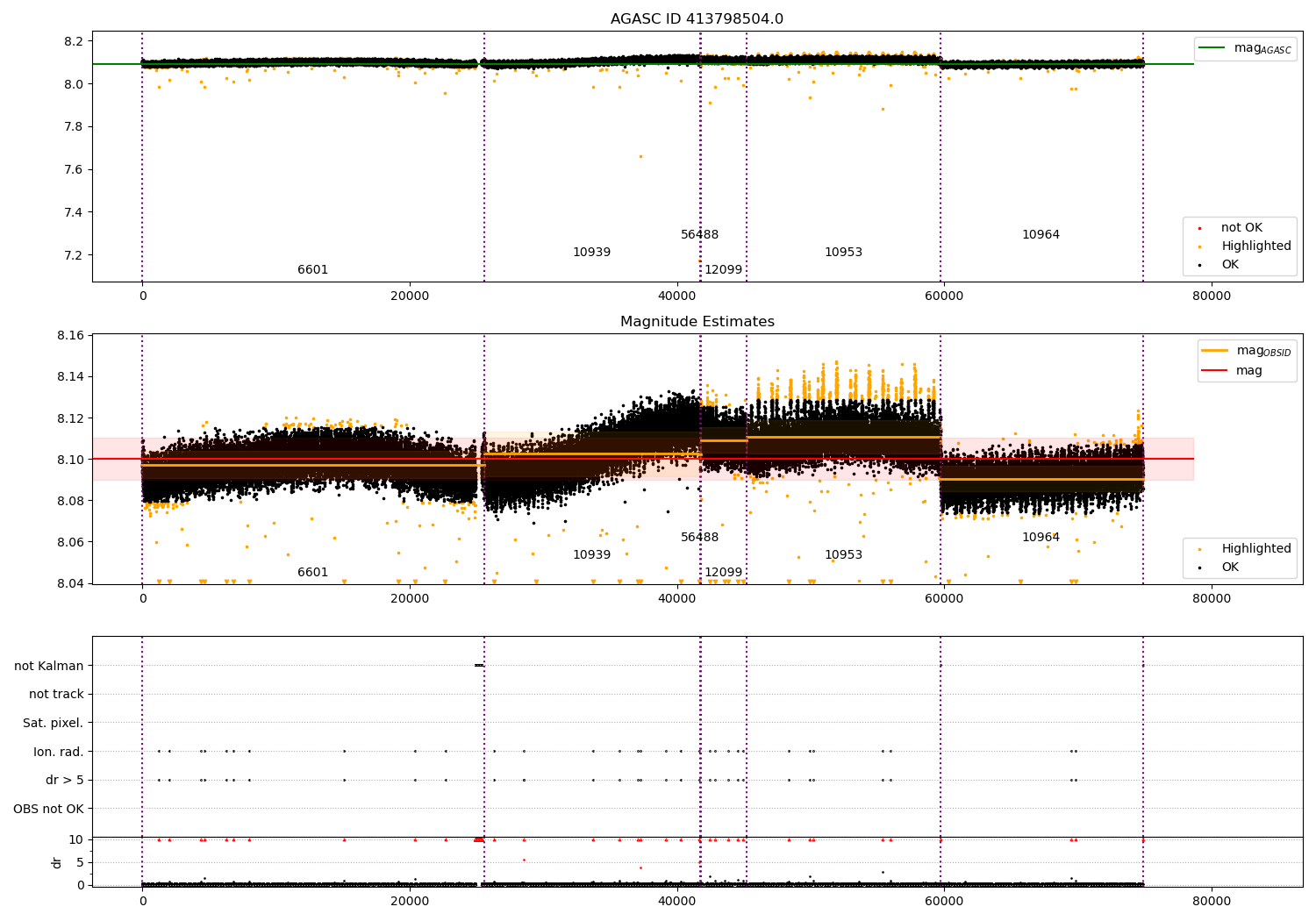Click y-tick 8.14 on Magnitude Estimates plot
The width and height of the screenshot is (1316, 921).
pos(68,377)
